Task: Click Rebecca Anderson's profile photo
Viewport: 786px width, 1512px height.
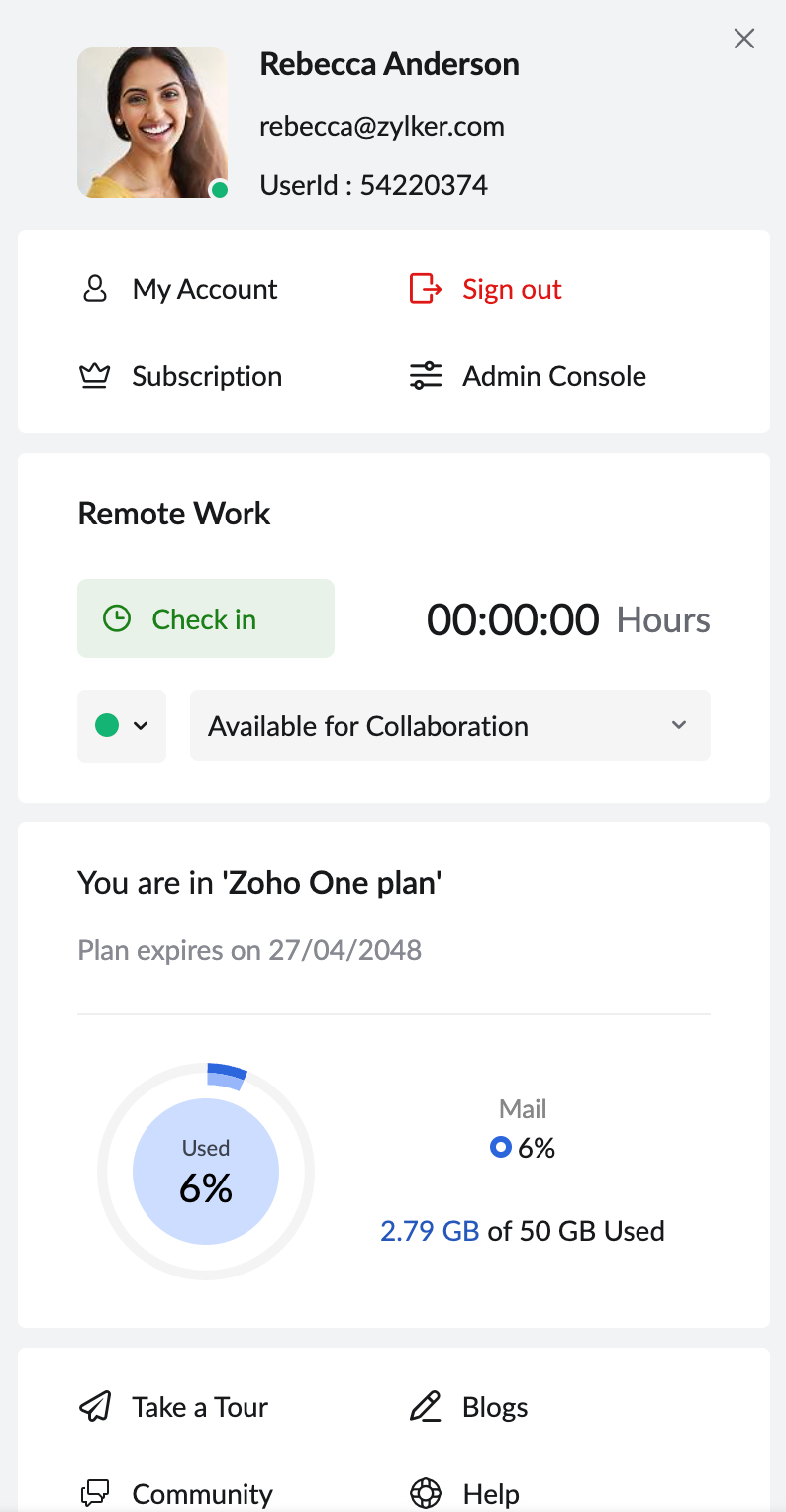Action: 152,123
